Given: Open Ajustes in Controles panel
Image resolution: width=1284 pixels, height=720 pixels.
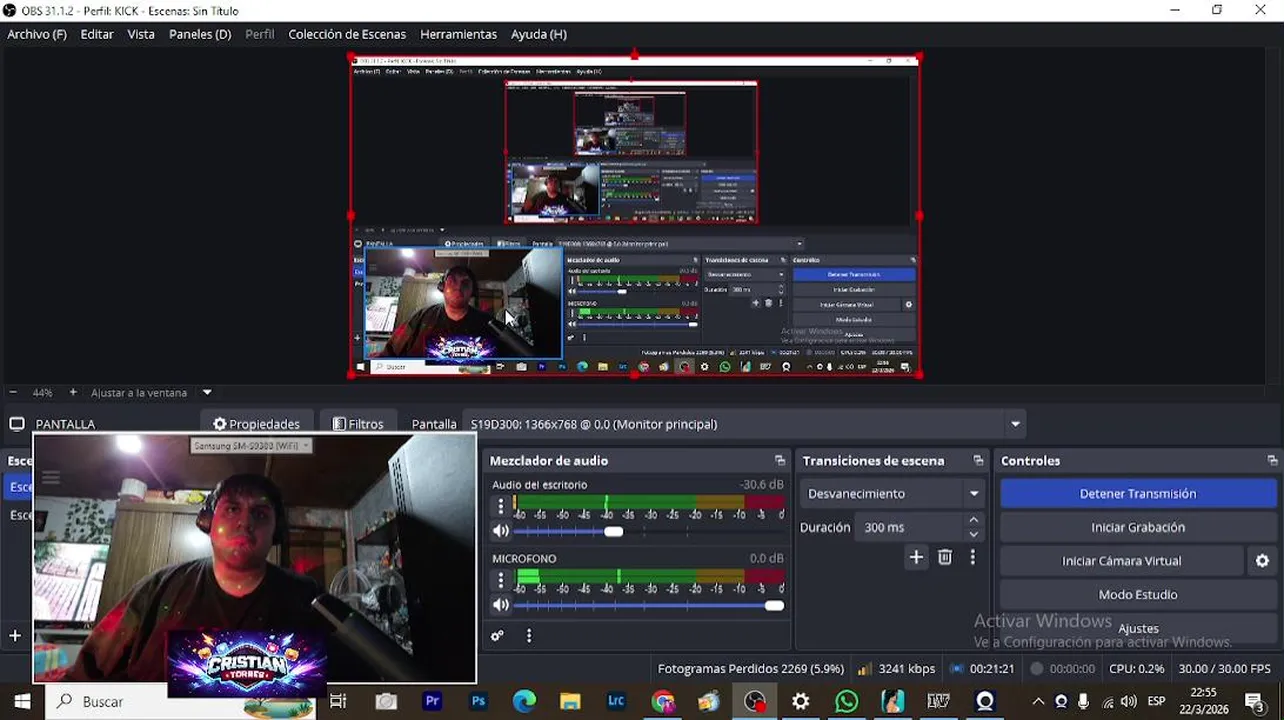Looking at the screenshot, I should [x=1138, y=628].
